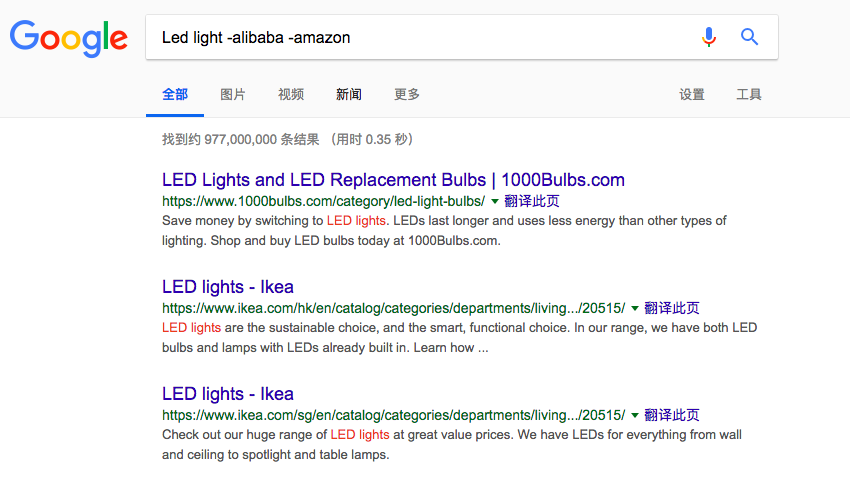Open dropdown arrow beside ikea.com/hk URL

634,308
